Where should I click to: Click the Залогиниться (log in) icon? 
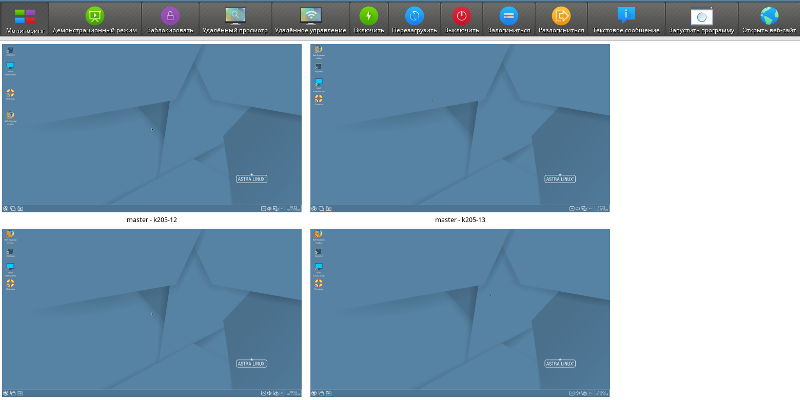click(x=509, y=16)
